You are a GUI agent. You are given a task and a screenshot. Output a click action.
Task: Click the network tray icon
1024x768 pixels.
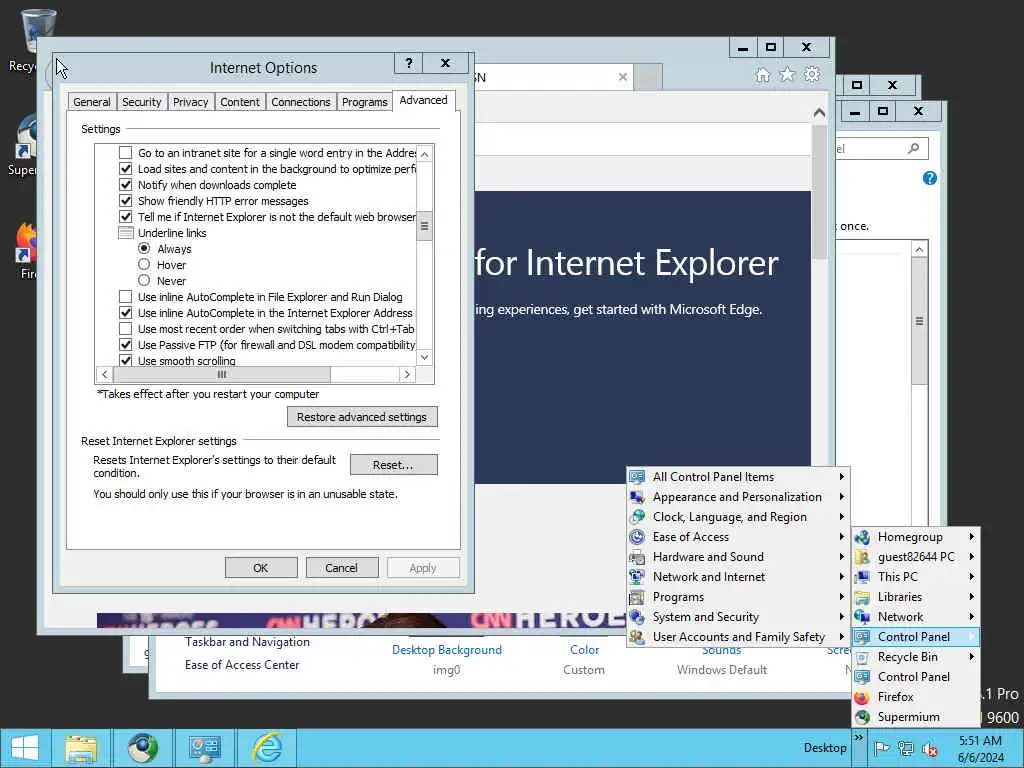tap(905, 748)
